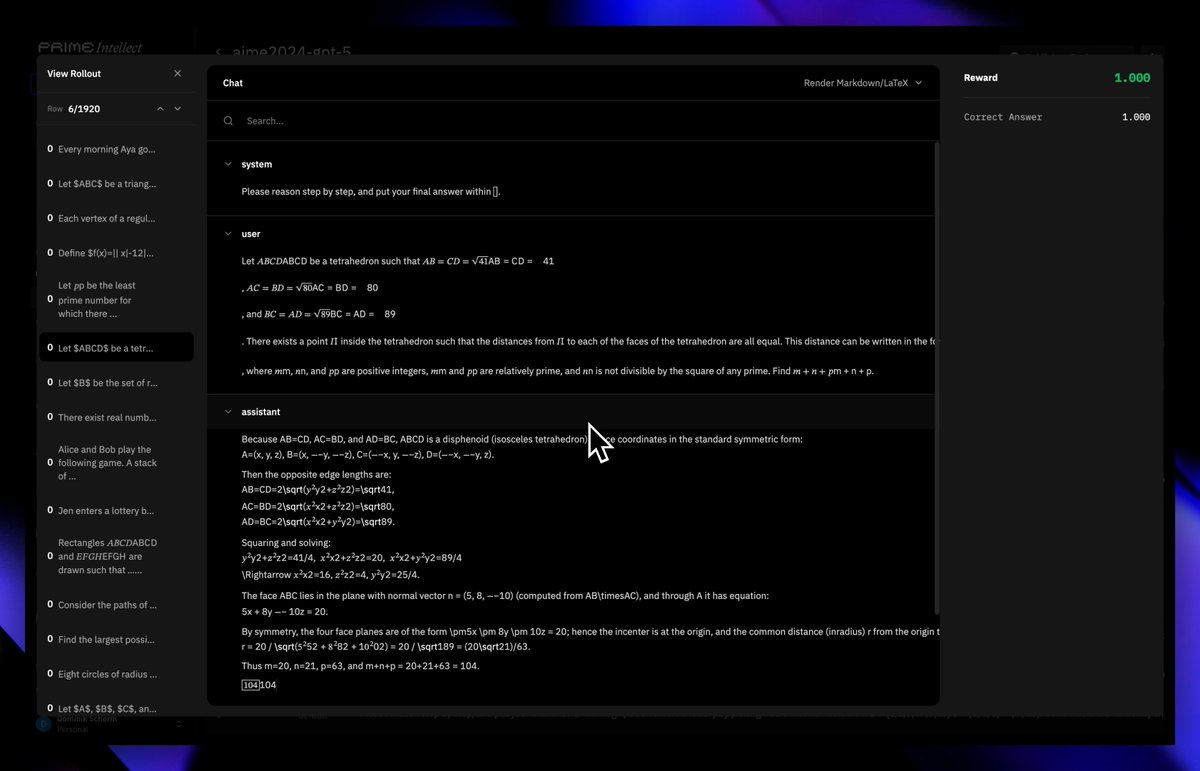Click the View Rollout heading
Viewport: 1200px width, 771px height.
tap(74, 73)
